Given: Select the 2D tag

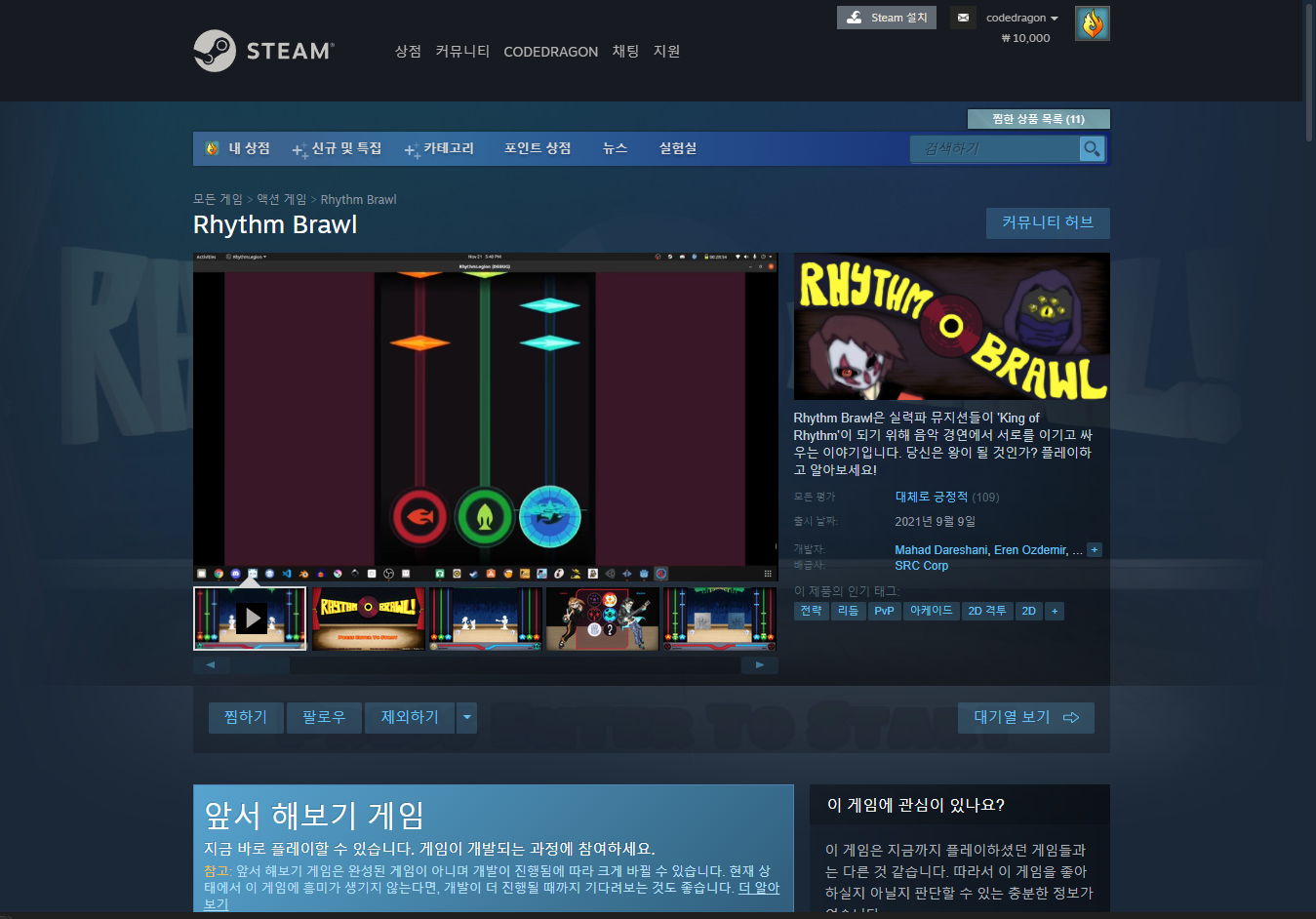Looking at the screenshot, I should pos(1028,611).
